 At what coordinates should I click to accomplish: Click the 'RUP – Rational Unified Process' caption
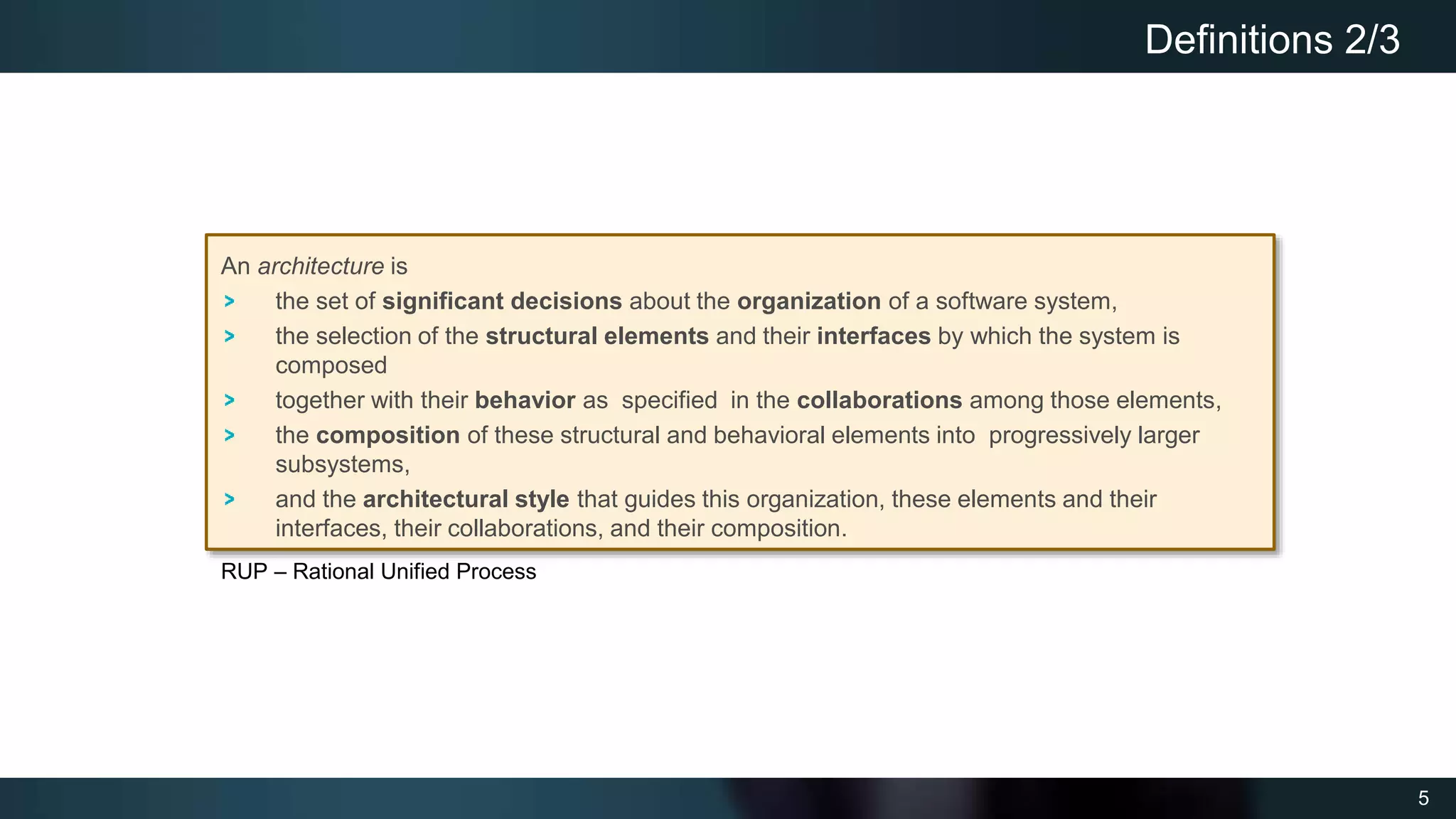pyautogui.click(x=378, y=572)
